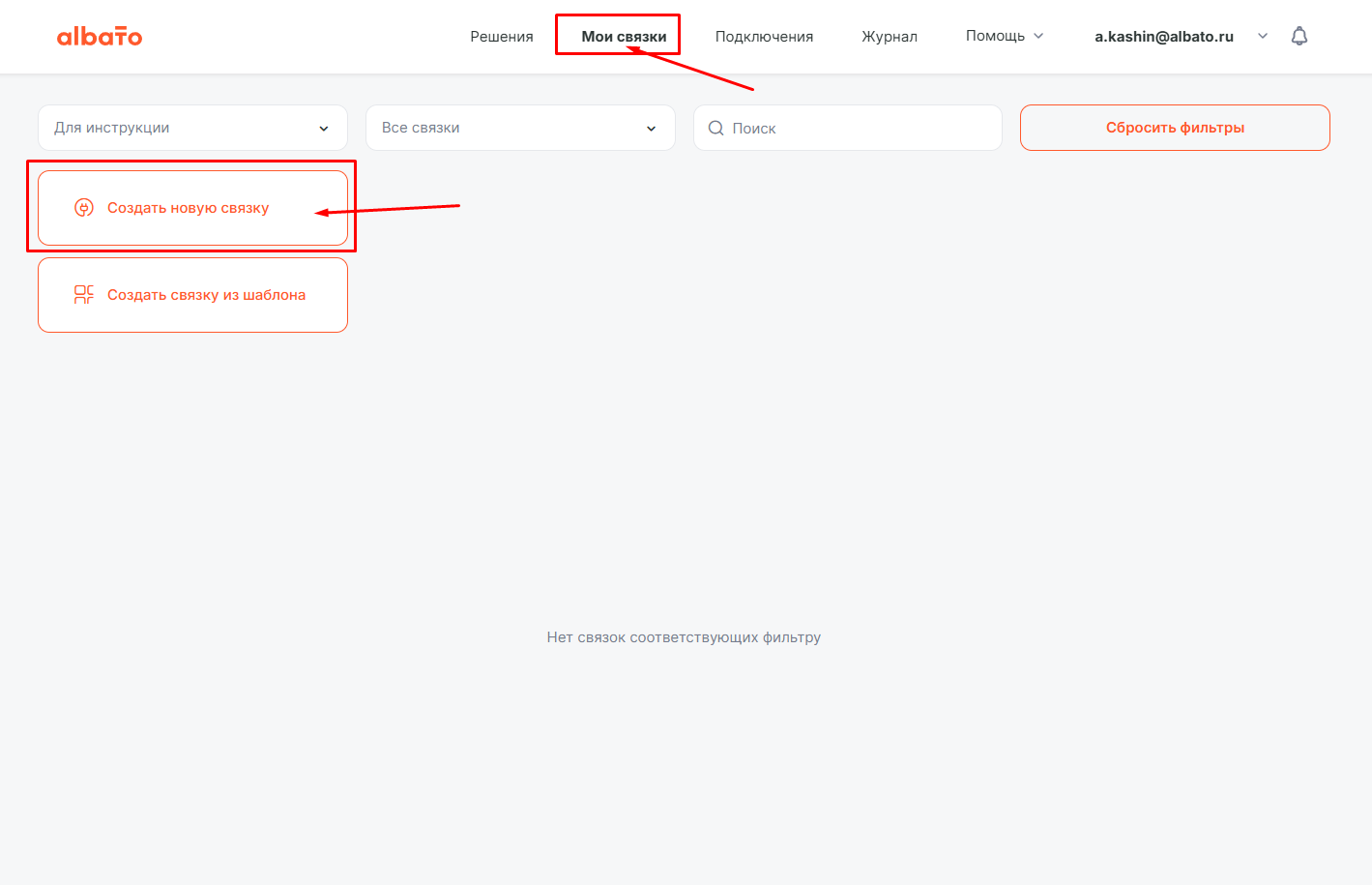Screen dimensions: 1372x885
Task: Click the a.kashin@albato.ru account name
Action: 1163,37
